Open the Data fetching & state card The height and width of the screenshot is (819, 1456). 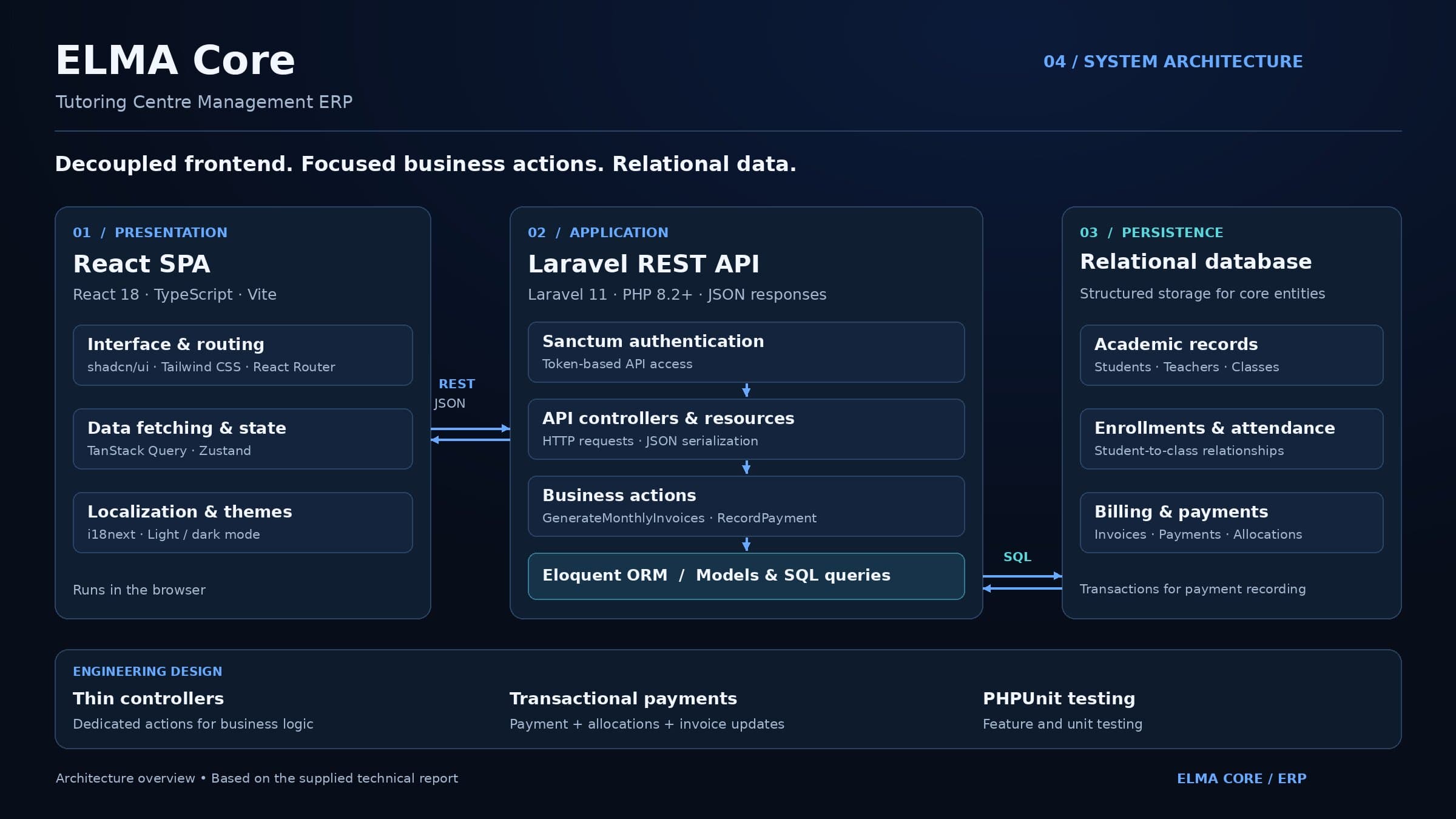point(243,439)
